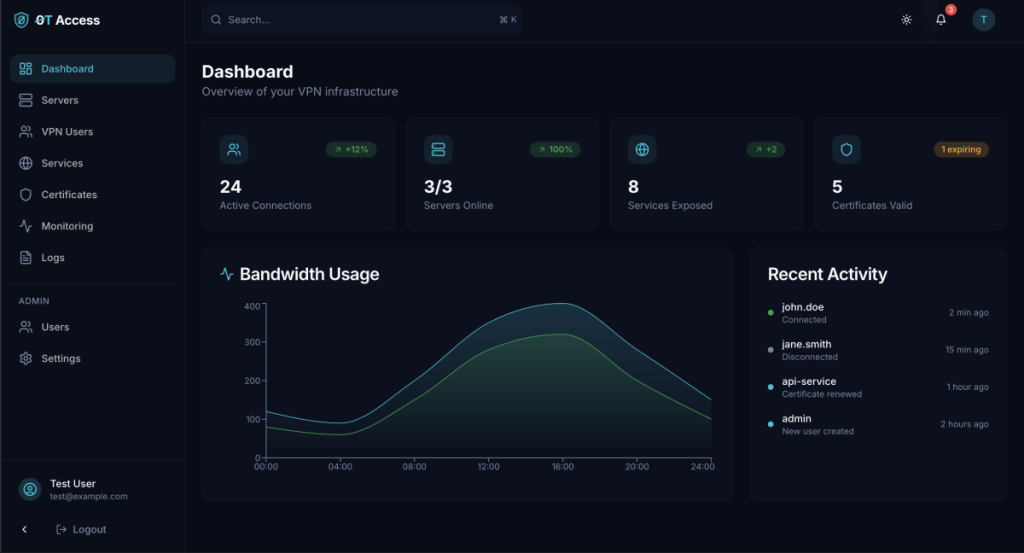Viewport: 1024px width, 553px height.
Task: Open the admin Users page
Action: [x=55, y=327]
